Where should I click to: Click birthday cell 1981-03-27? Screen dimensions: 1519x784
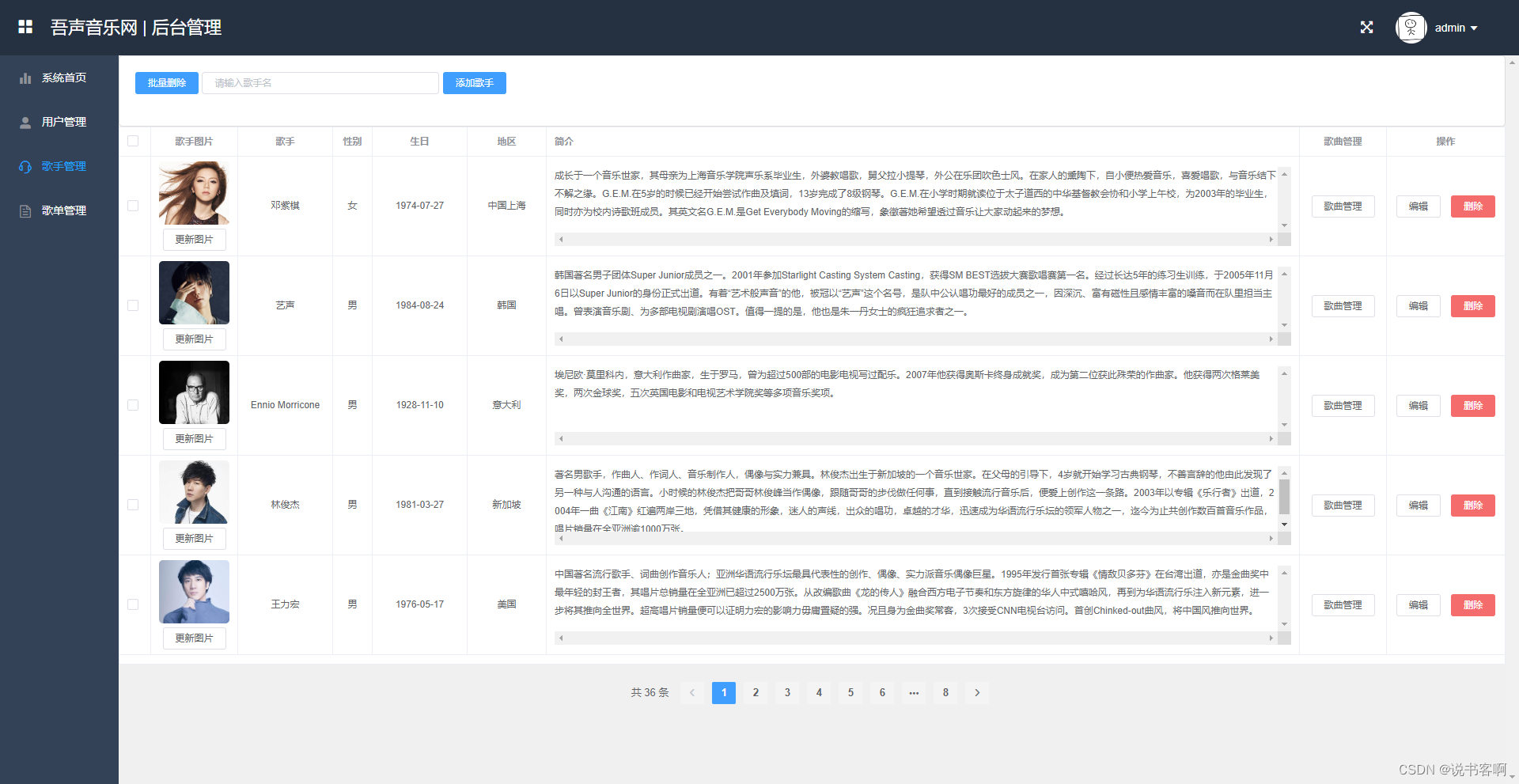pyautogui.click(x=420, y=505)
